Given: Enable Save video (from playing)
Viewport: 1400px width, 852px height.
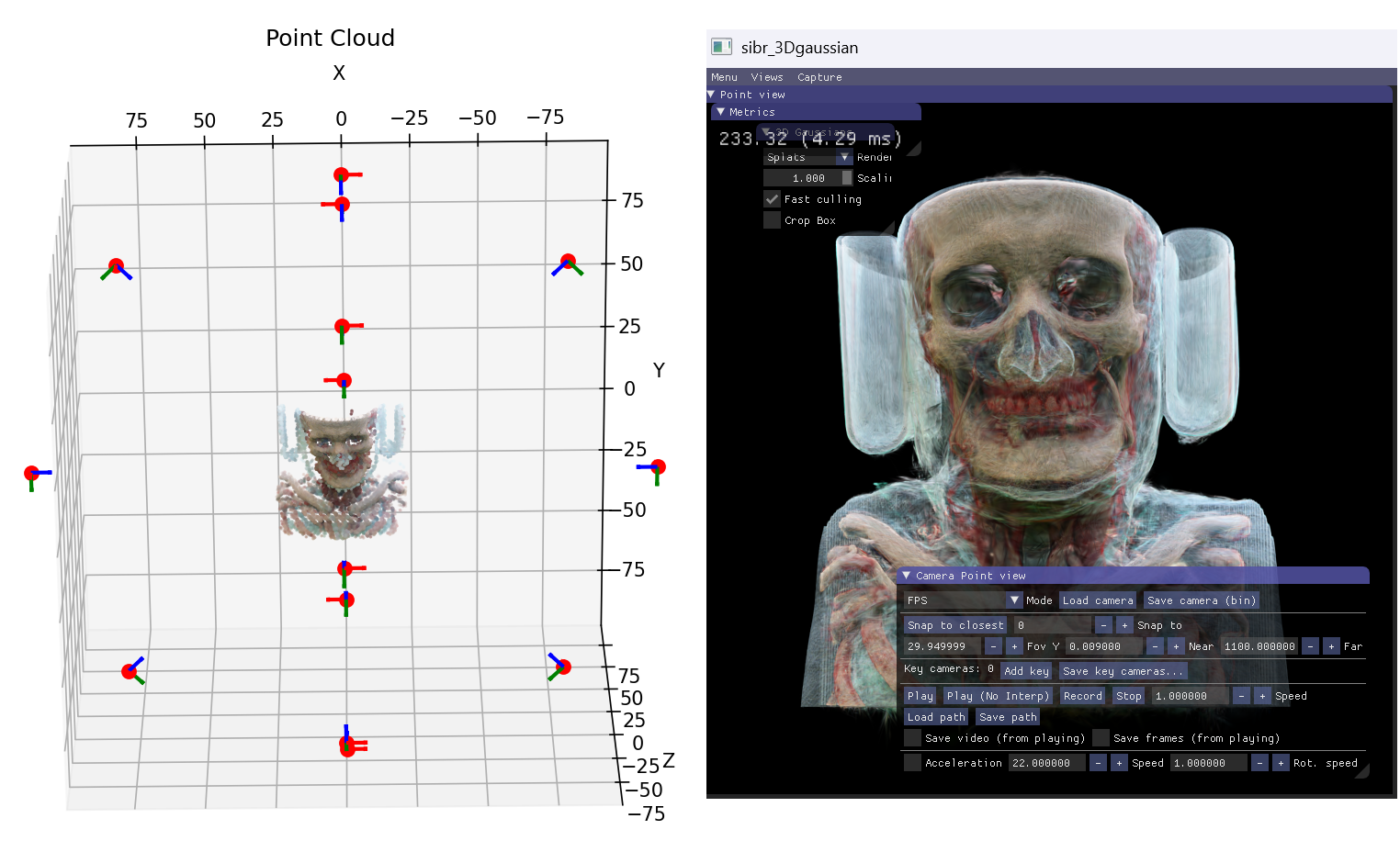Looking at the screenshot, I should 912,738.
